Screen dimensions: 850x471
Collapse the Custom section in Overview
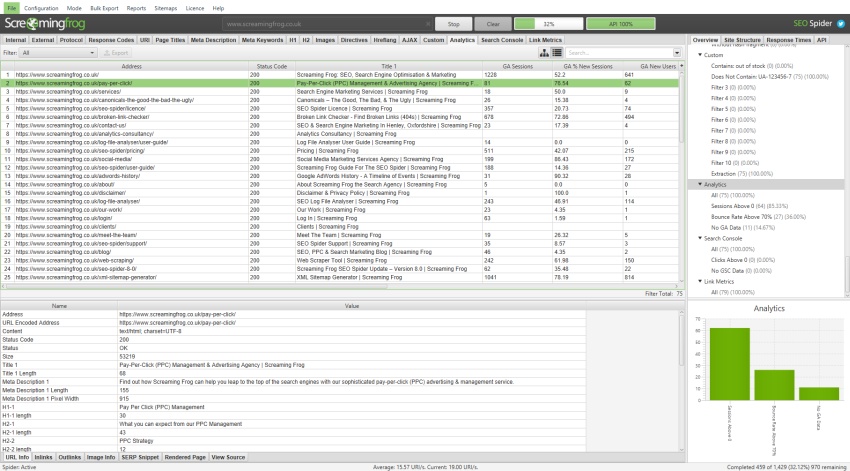(x=700, y=55)
